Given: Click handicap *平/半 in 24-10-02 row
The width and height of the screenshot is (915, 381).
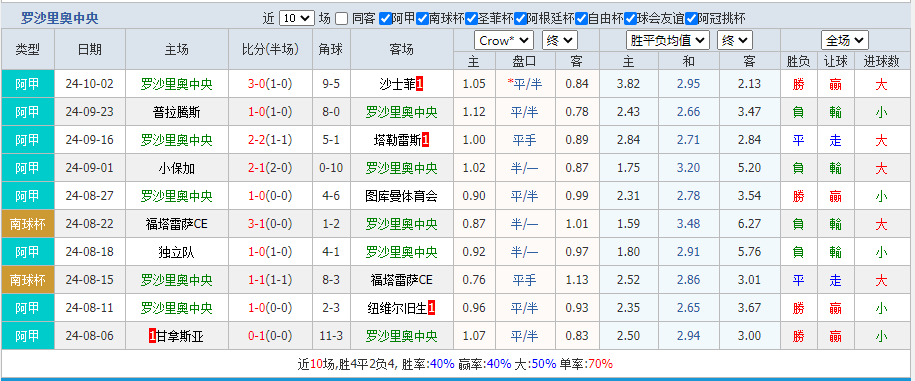Looking at the screenshot, I should pos(525,84).
